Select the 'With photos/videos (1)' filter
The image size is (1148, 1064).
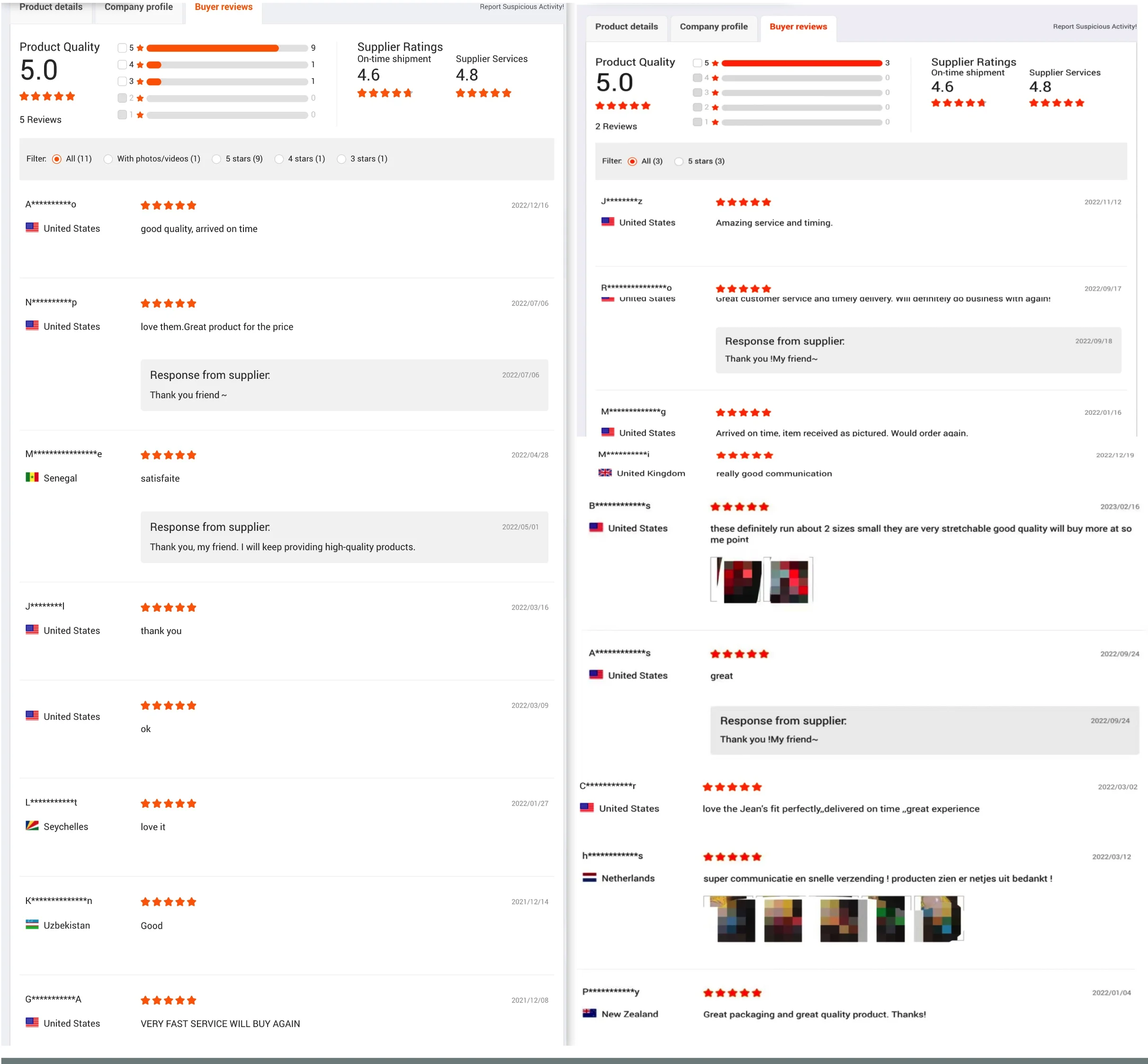108,159
